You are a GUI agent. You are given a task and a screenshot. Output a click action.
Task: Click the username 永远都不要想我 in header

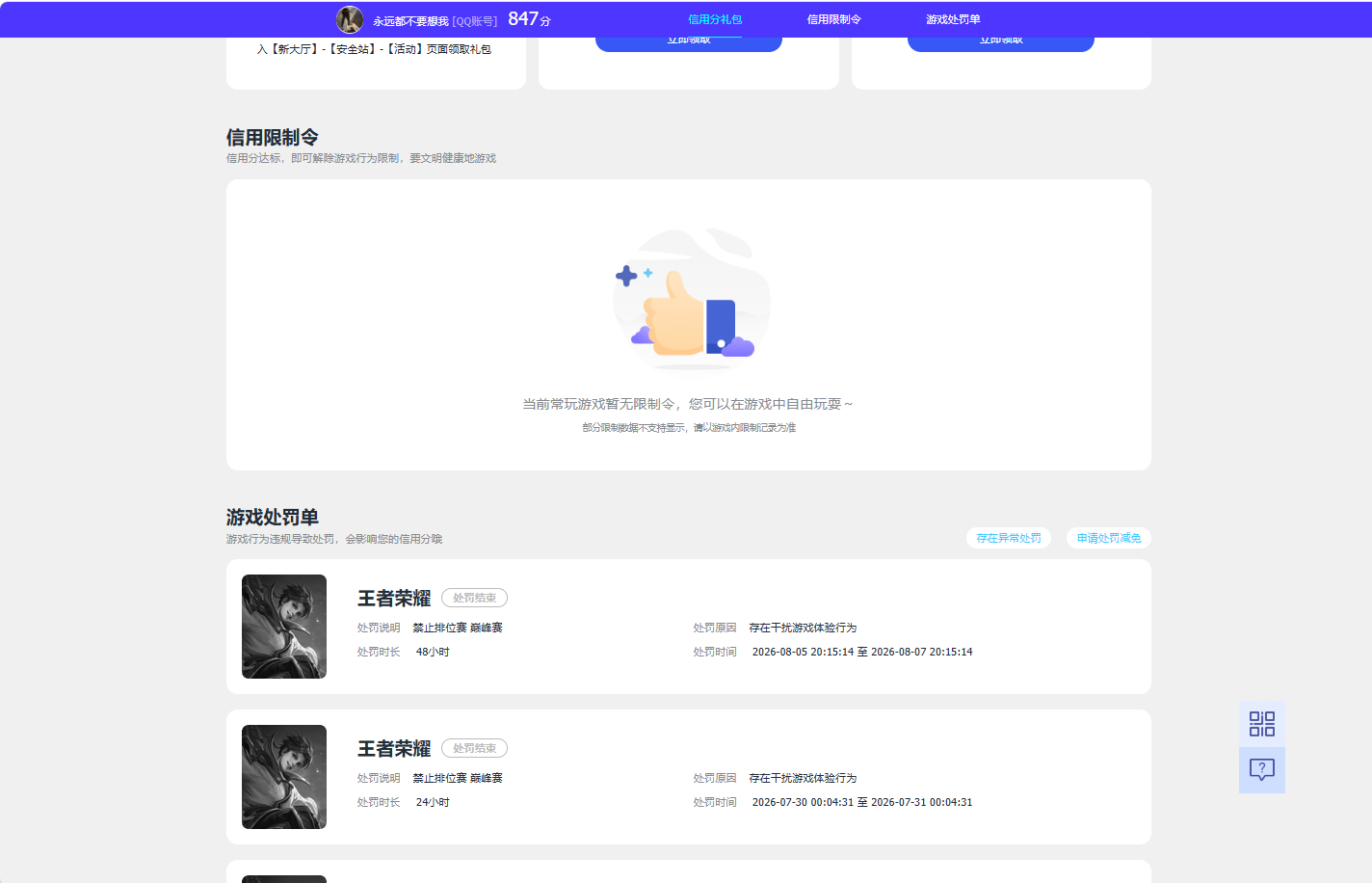click(x=411, y=20)
